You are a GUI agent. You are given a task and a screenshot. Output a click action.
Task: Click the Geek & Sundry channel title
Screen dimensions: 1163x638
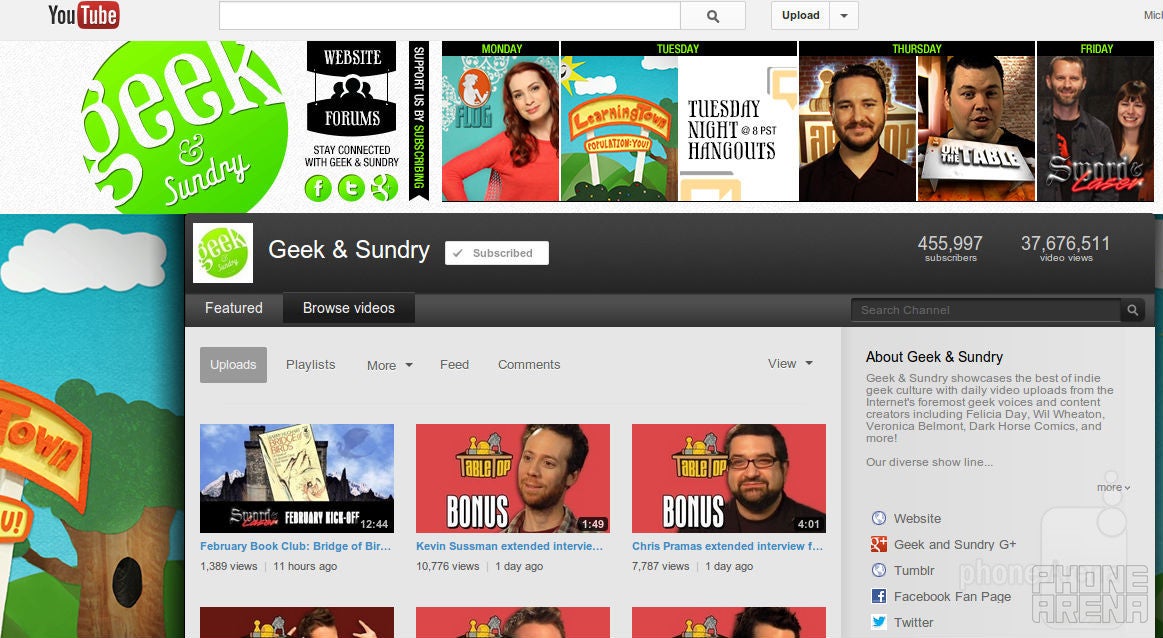point(349,250)
